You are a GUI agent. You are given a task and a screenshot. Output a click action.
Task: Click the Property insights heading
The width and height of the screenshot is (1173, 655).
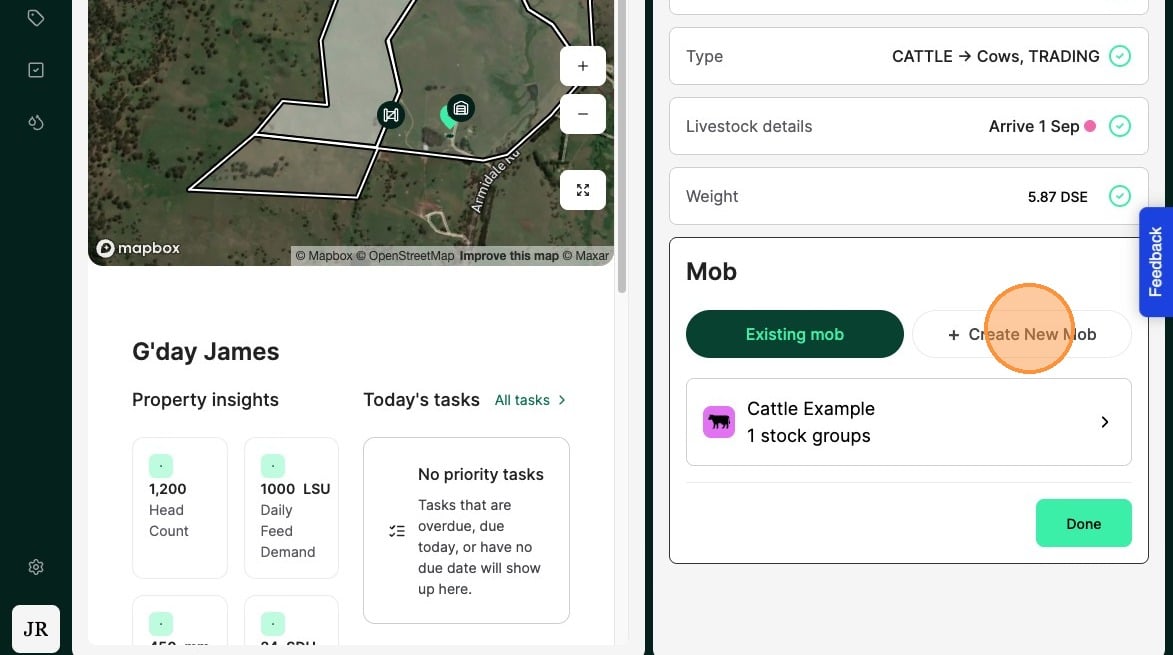205,400
